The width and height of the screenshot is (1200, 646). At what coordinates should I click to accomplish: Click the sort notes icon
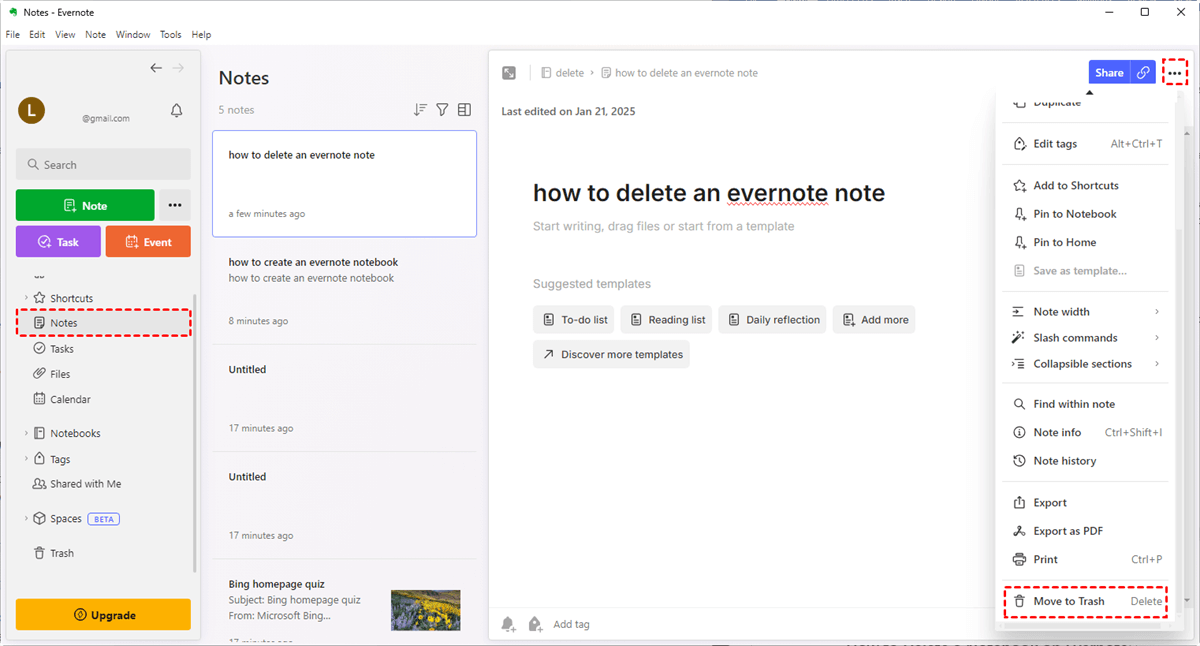pyautogui.click(x=420, y=110)
